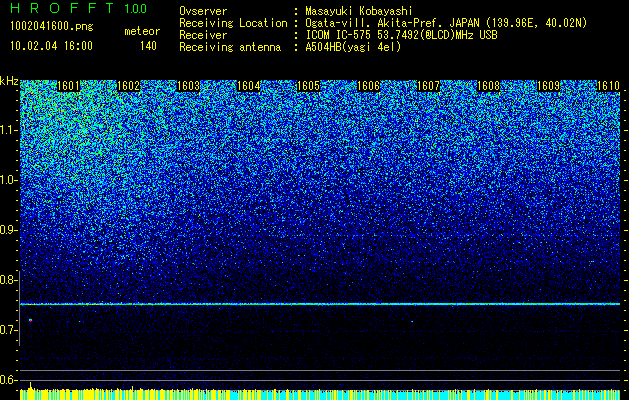
Task: Click the 1602 time marker
Action: pos(128,86)
